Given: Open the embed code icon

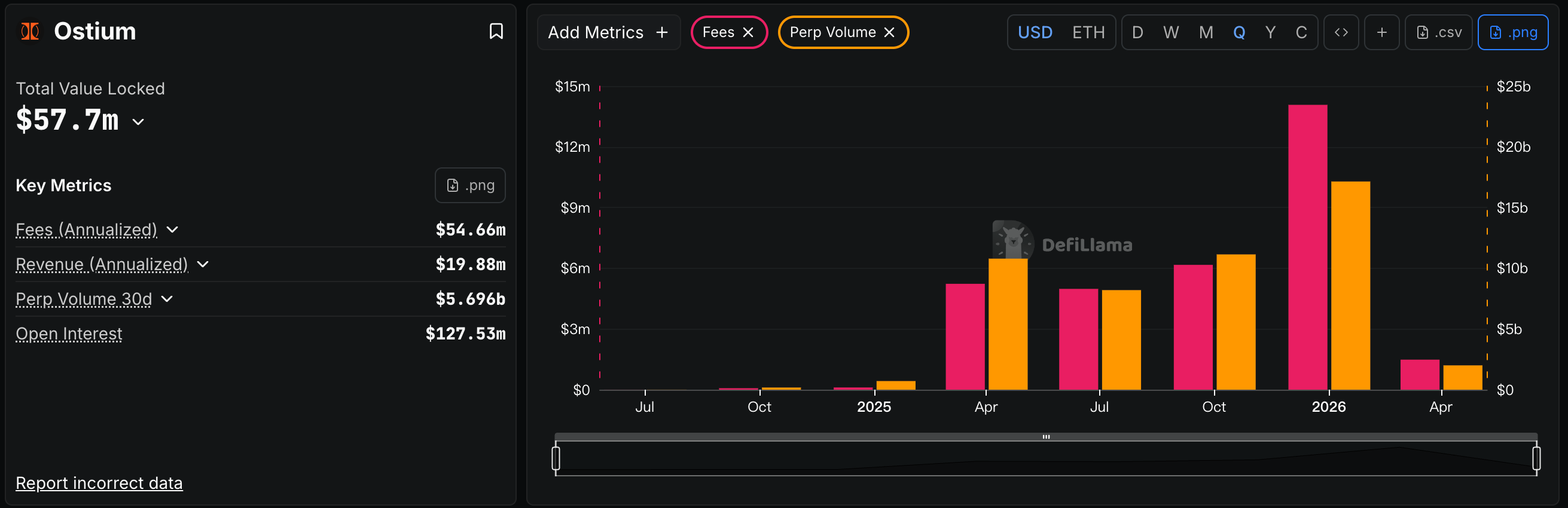Looking at the screenshot, I should [x=1341, y=32].
